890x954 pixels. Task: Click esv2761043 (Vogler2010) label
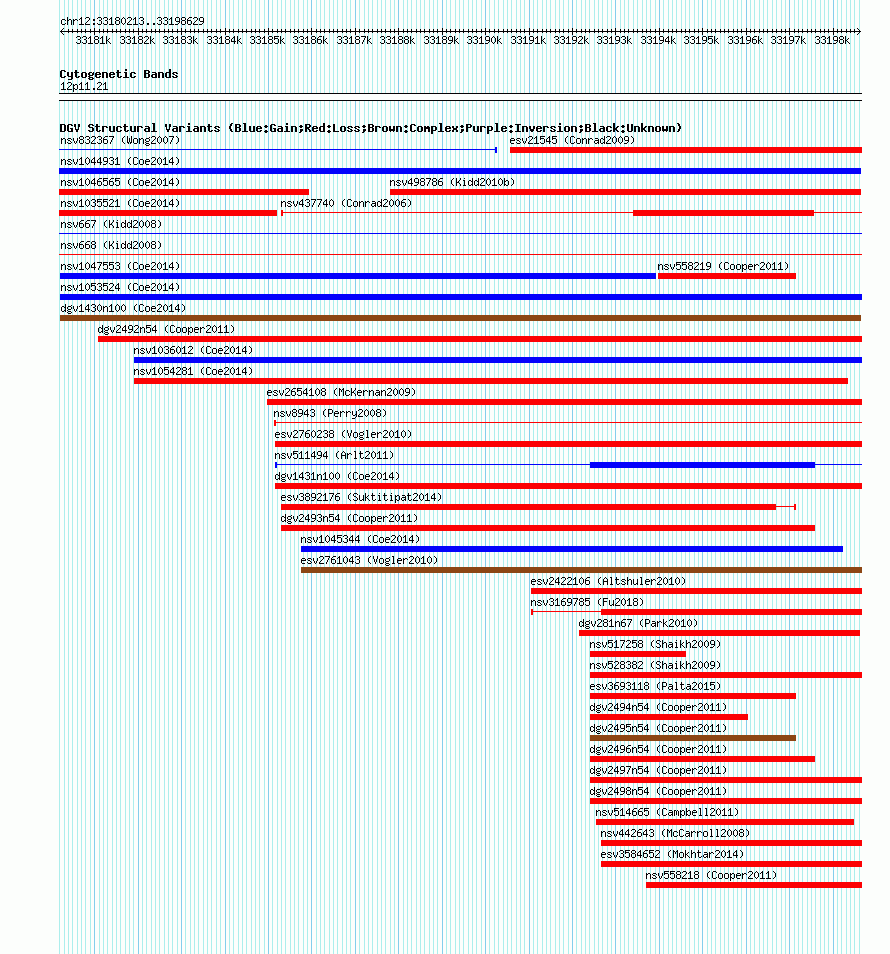click(369, 560)
